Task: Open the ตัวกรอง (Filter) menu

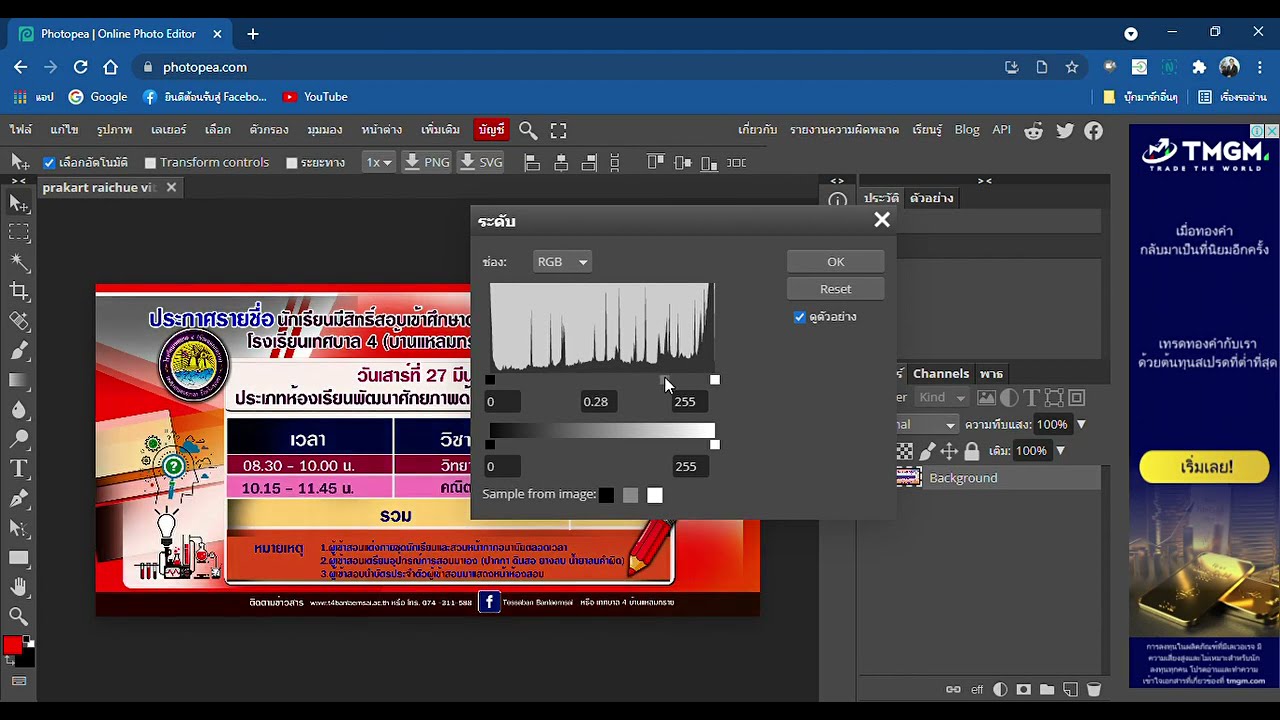Action: point(269,130)
